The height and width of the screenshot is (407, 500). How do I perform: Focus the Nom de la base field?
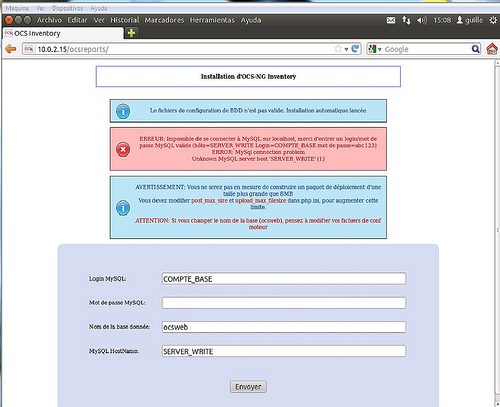[284, 327]
